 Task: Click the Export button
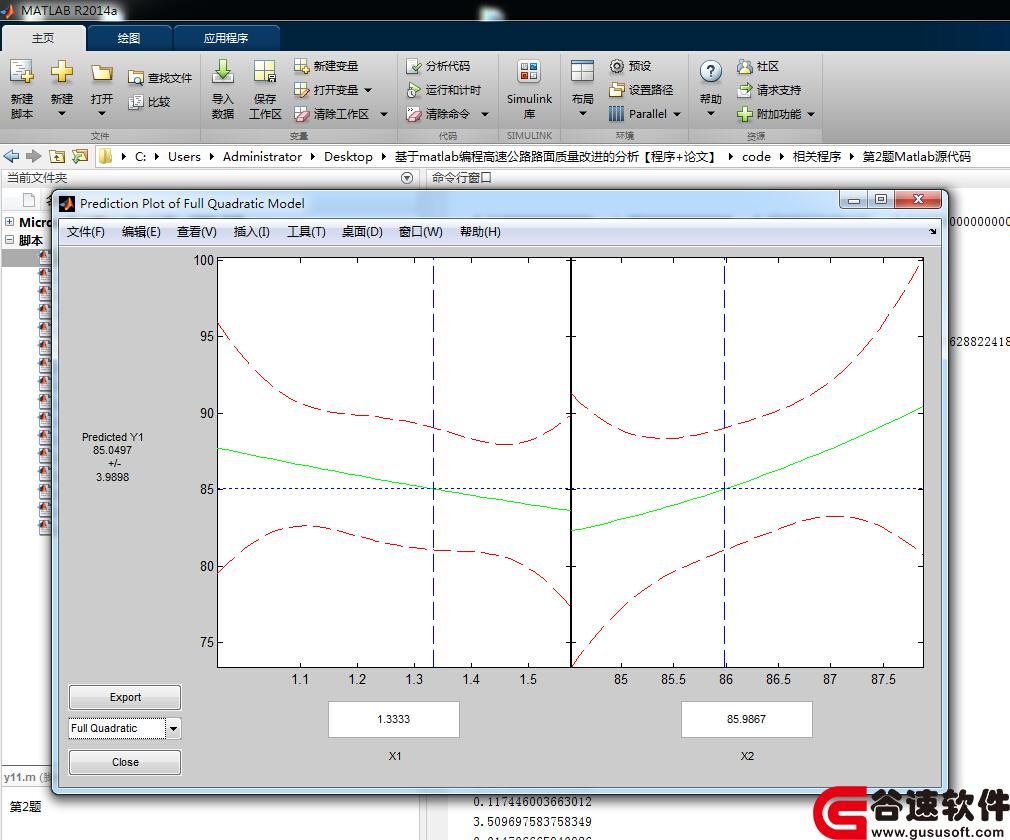pyautogui.click(x=125, y=697)
